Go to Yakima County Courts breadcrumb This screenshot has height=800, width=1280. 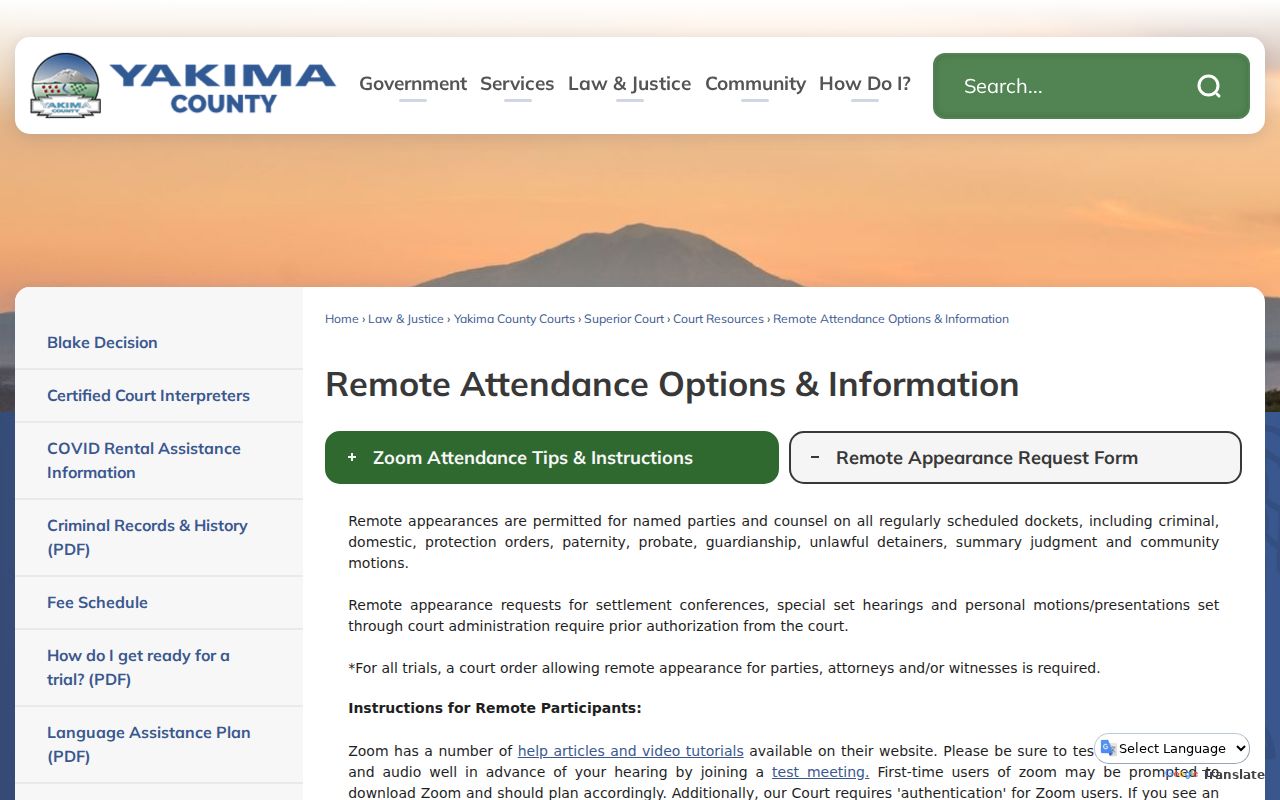coord(514,319)
